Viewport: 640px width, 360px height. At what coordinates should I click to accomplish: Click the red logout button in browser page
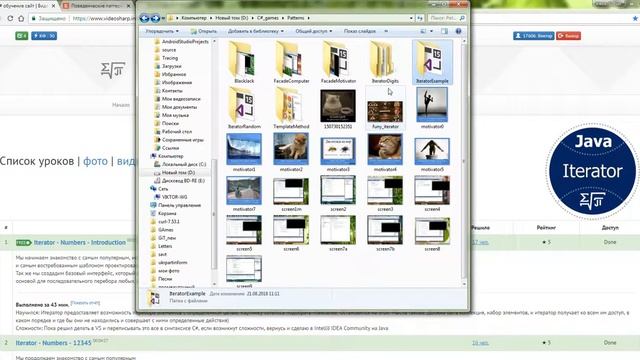pos(568,36)
